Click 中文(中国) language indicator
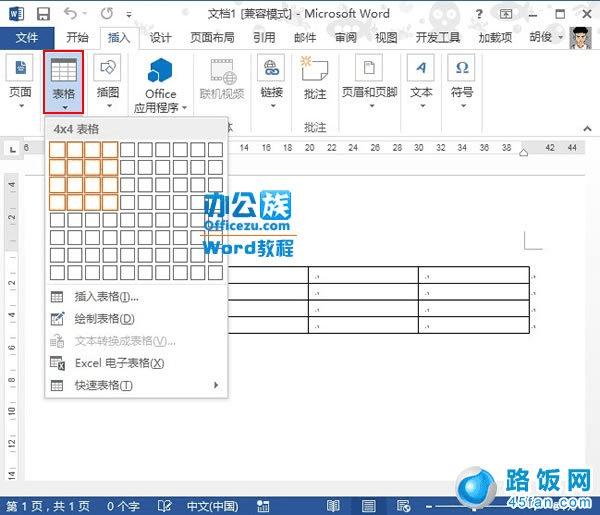Viewport: 600px width, 515px height. coord(212,507)
